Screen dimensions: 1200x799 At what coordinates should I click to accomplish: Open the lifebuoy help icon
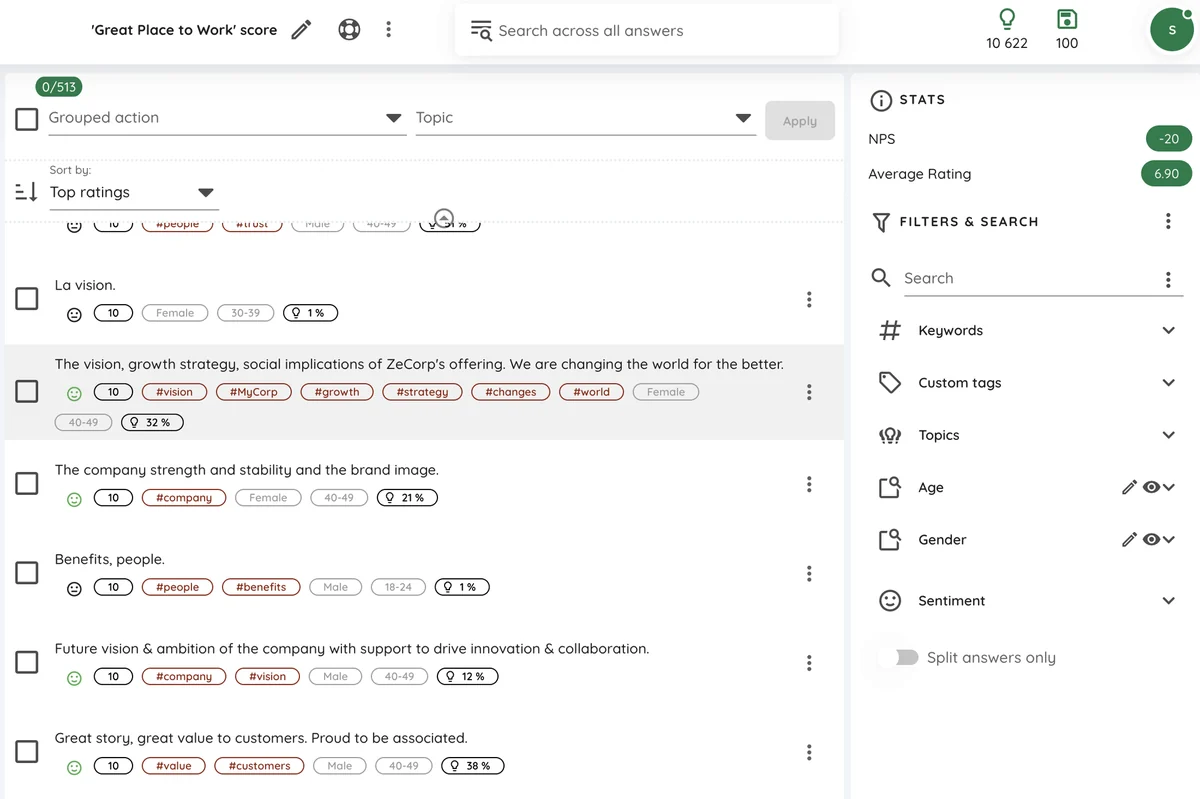coord(348,30)
